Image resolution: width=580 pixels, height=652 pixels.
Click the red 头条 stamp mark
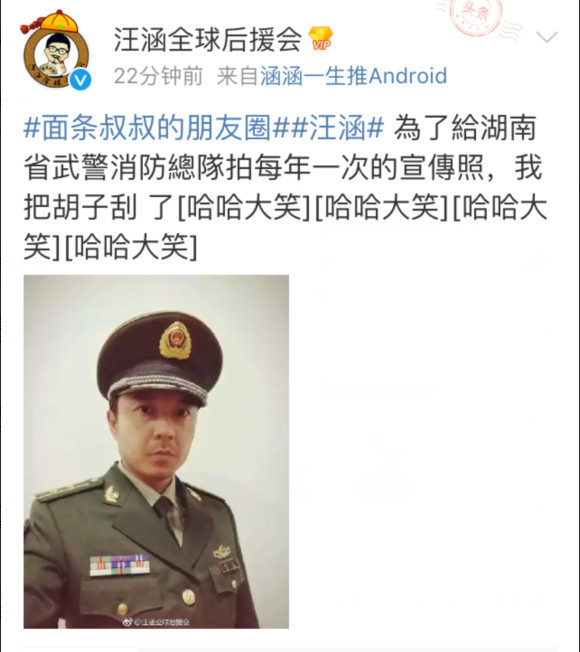pos(477,15)
